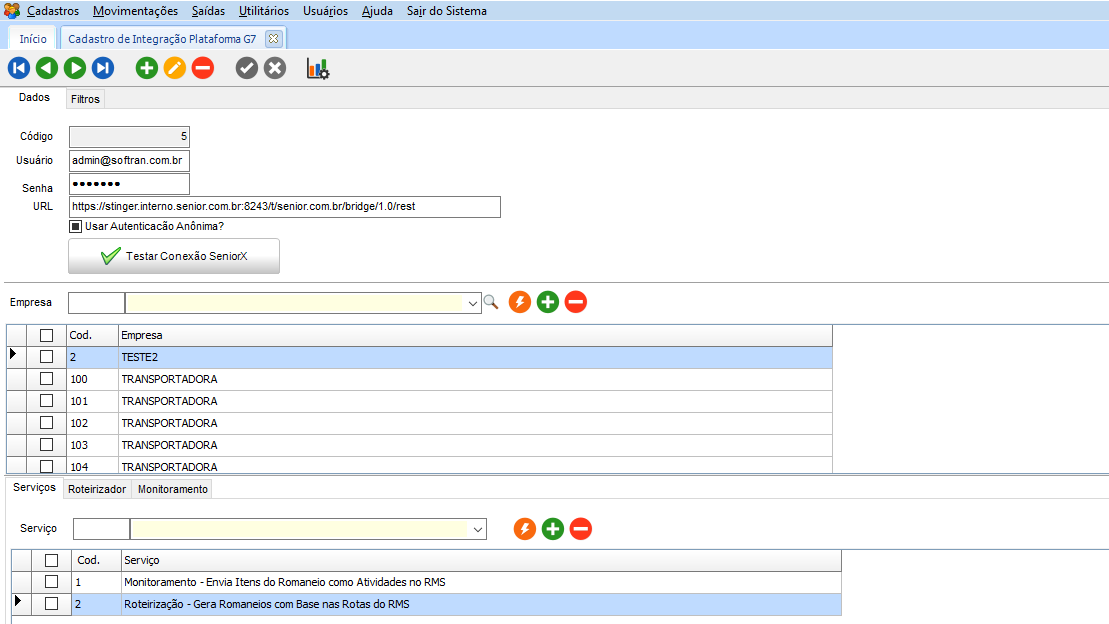Open the Usuários menu

325,11
